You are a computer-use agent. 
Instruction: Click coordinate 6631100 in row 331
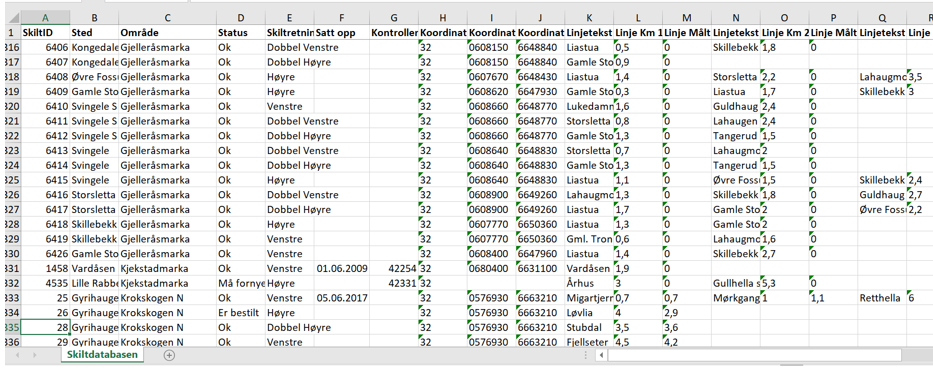(x=540, y=268)
